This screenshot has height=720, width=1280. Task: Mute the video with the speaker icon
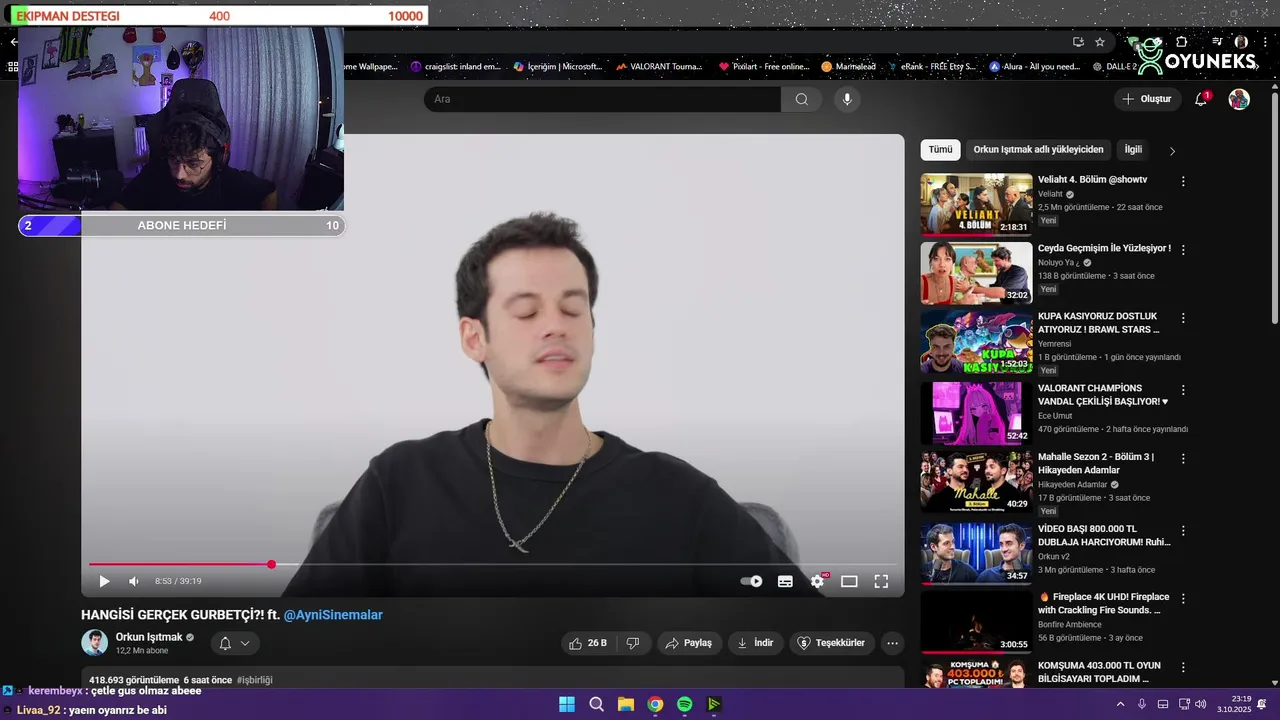pyautogui.click(x=134, y=581)
